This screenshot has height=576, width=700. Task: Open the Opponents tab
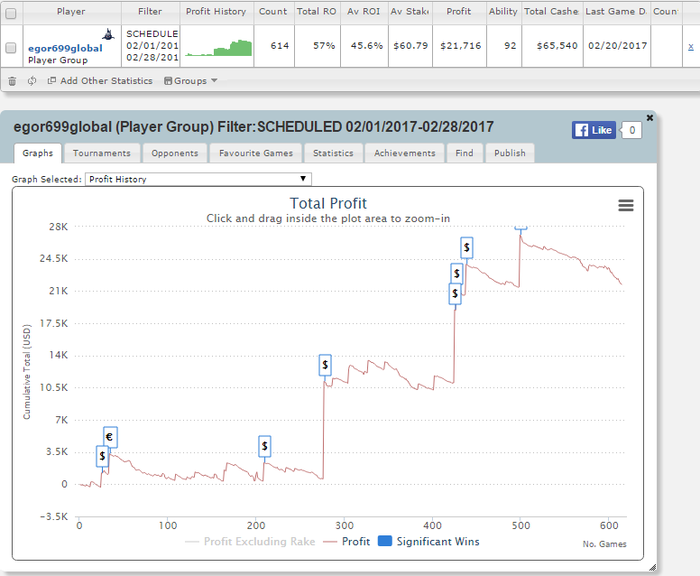pyautogui.click(x=175, y=153)
